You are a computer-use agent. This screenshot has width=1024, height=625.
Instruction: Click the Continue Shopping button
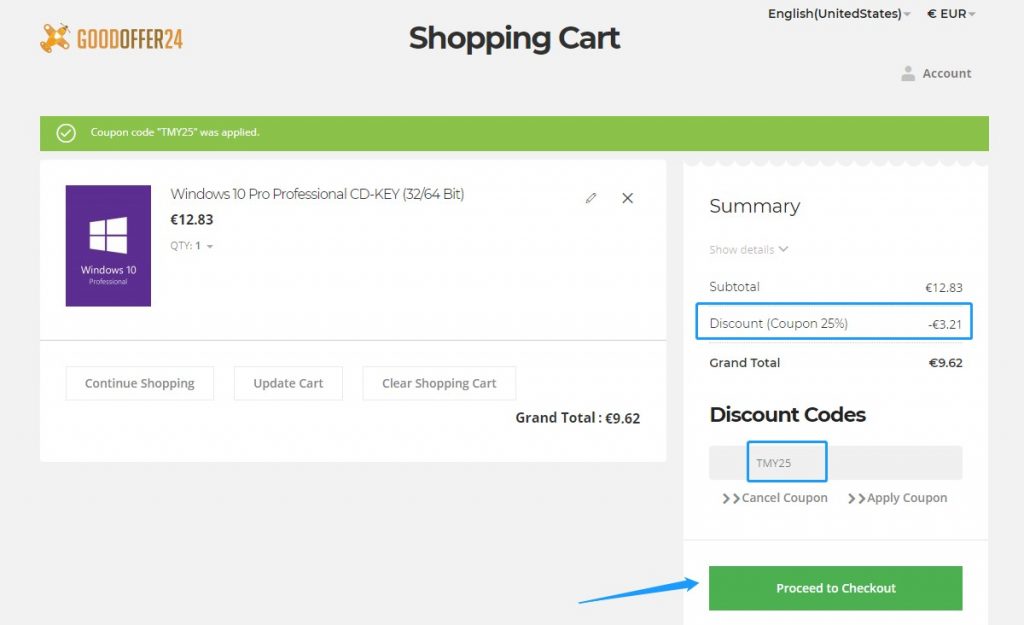click(140, 383)
